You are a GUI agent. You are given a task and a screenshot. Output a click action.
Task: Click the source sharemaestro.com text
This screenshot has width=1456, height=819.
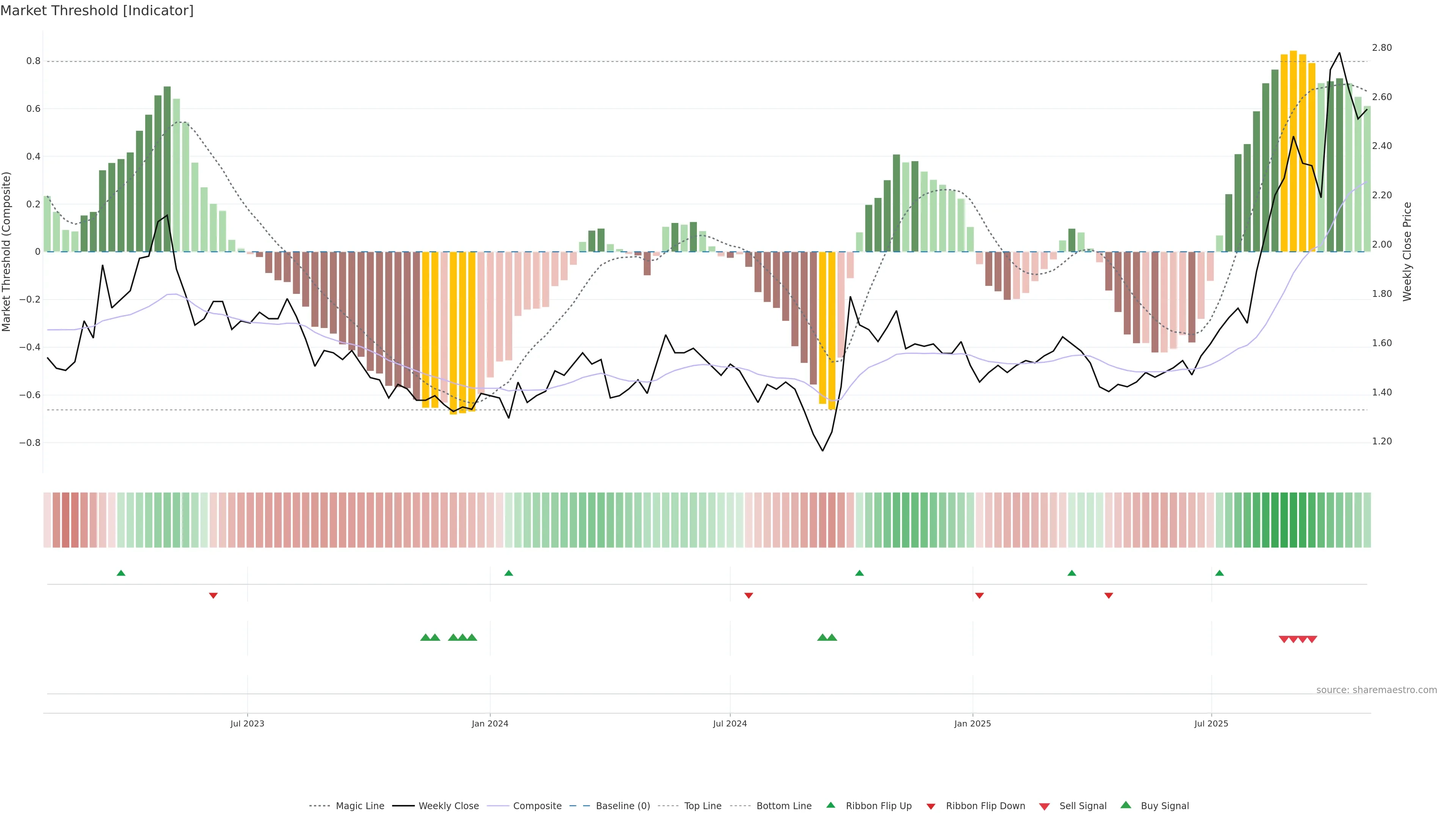(x=1376, y=690)
